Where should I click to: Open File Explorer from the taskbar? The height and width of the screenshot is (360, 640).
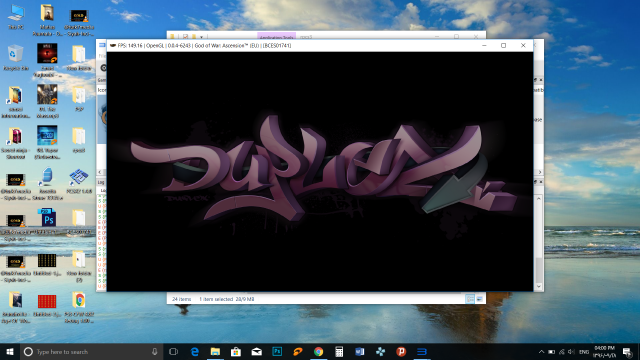pos(215,351)
